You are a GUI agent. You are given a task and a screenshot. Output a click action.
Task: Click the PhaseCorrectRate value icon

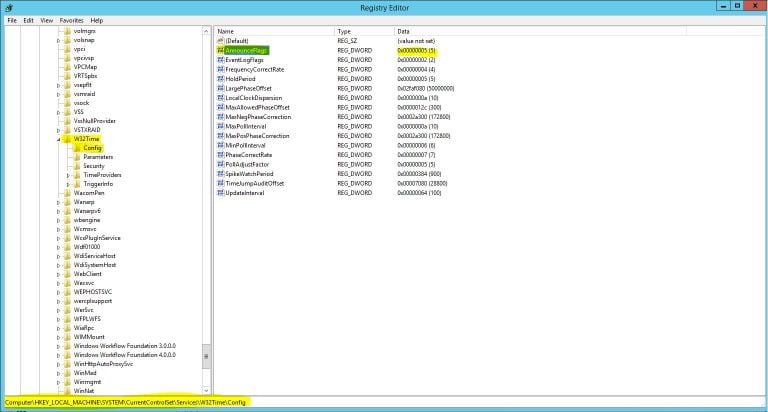click(x=220, y=155)
